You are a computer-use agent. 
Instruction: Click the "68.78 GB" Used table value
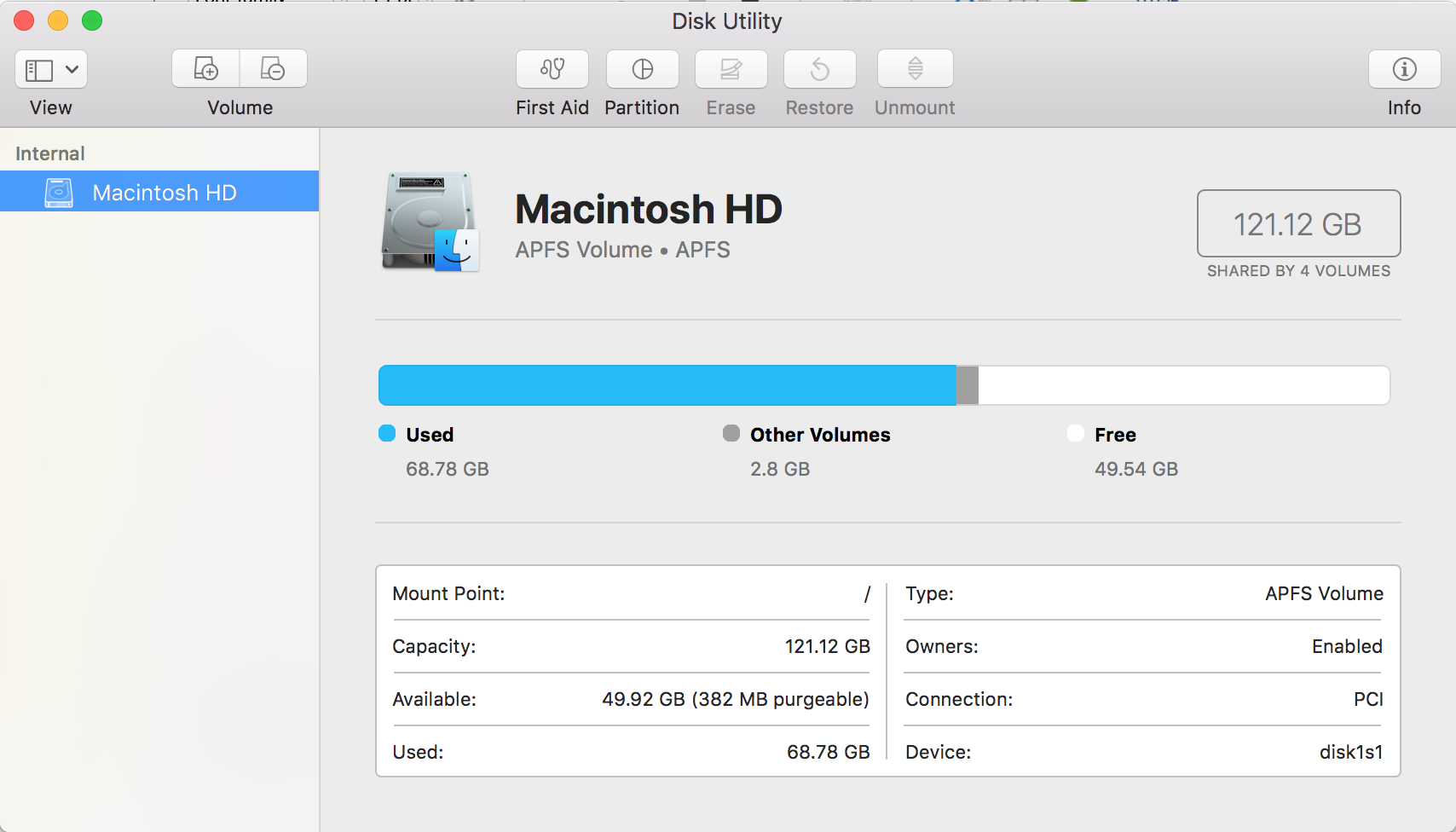[829, 752]
